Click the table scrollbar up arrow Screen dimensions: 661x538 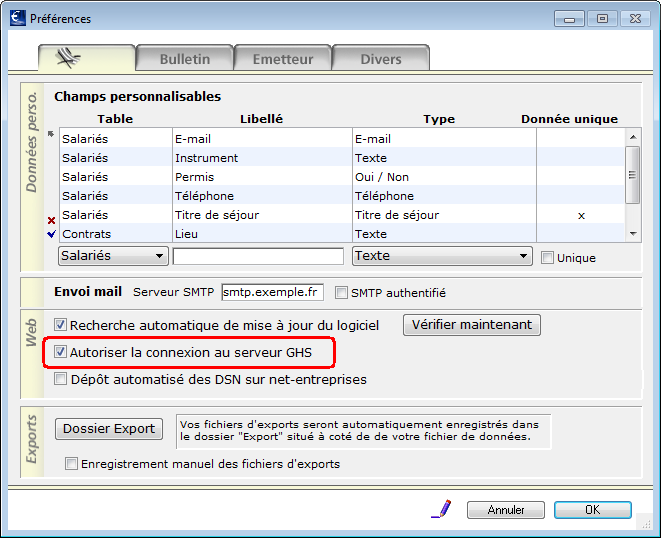point(633,137)
